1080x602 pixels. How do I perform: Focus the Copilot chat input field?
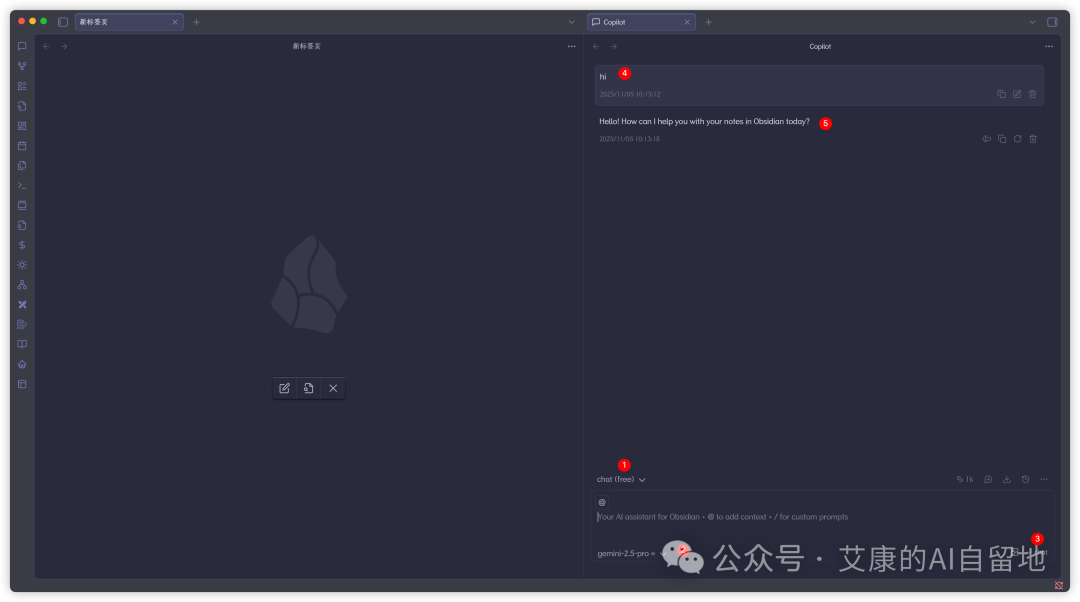822,517
